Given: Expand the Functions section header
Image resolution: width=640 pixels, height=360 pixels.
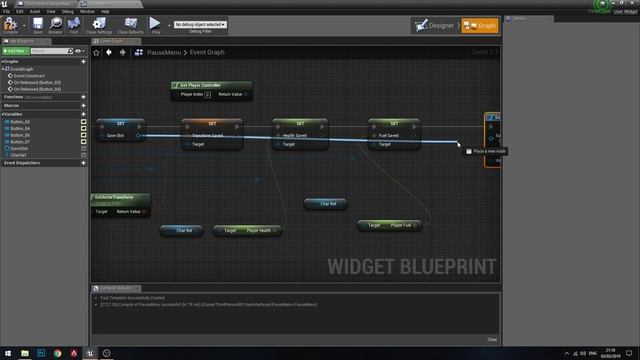Looking at the screenshot, I should coord(13,97).
